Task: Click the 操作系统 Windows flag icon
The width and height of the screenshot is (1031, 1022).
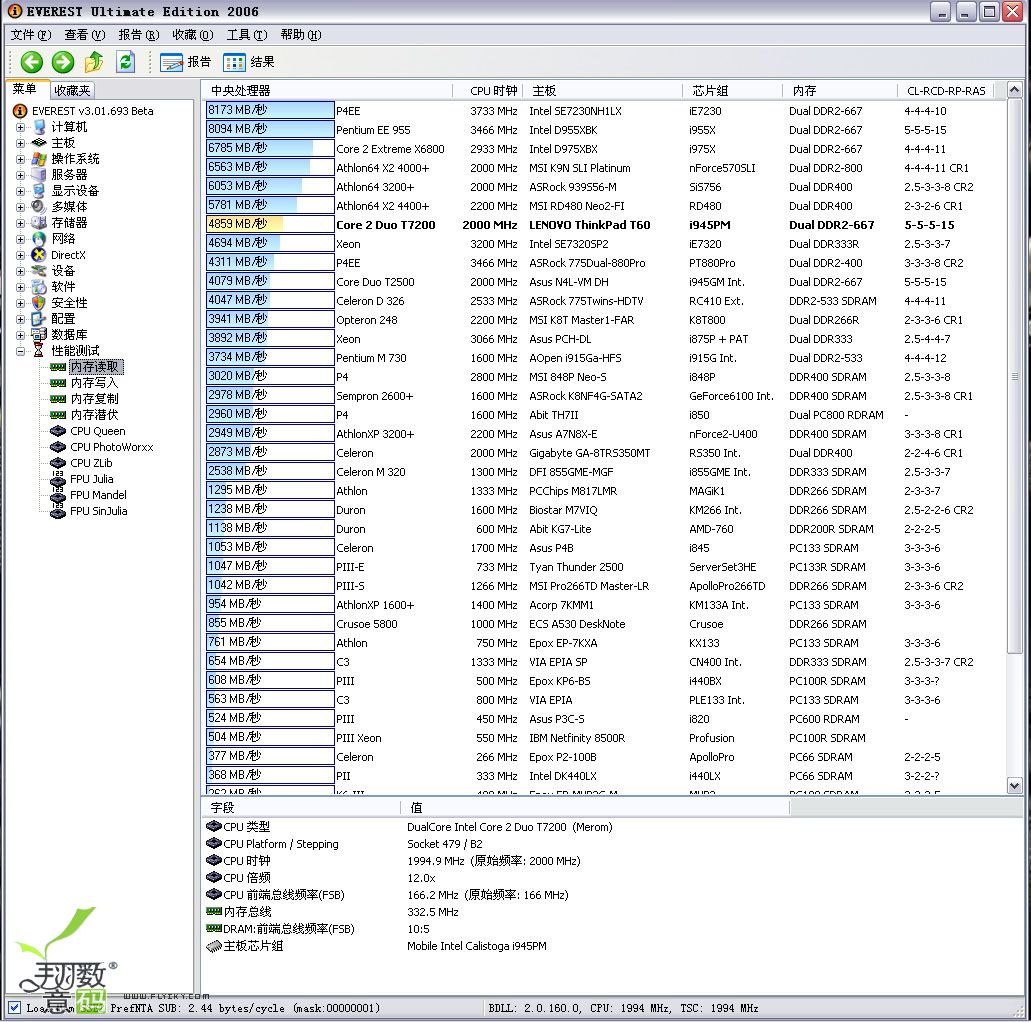Action: (39, 158)
